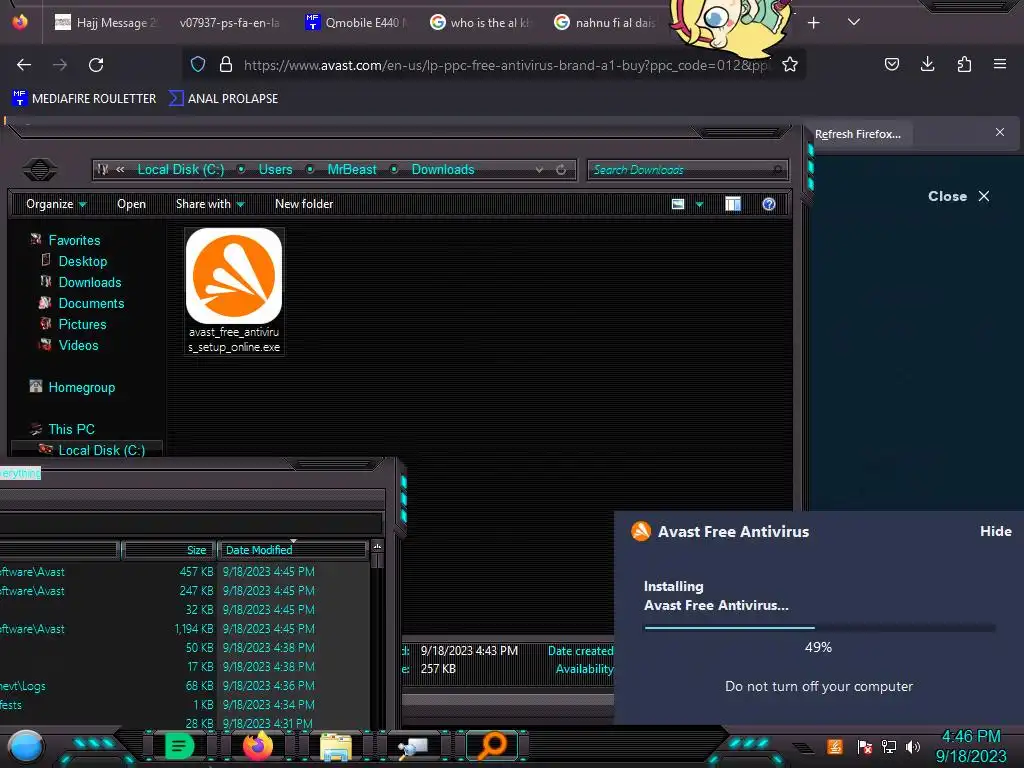Switch to the 'who is the al' Google tab
The height and width of the screenshot is (768, 1024).
(480, 23)
